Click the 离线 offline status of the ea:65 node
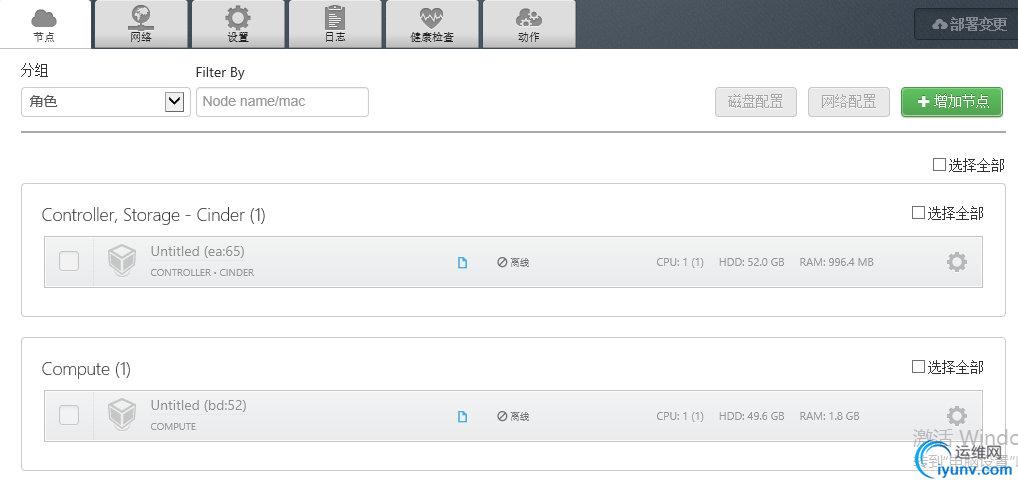This screenshot has height=486, width=1018. tap(513, 263)
